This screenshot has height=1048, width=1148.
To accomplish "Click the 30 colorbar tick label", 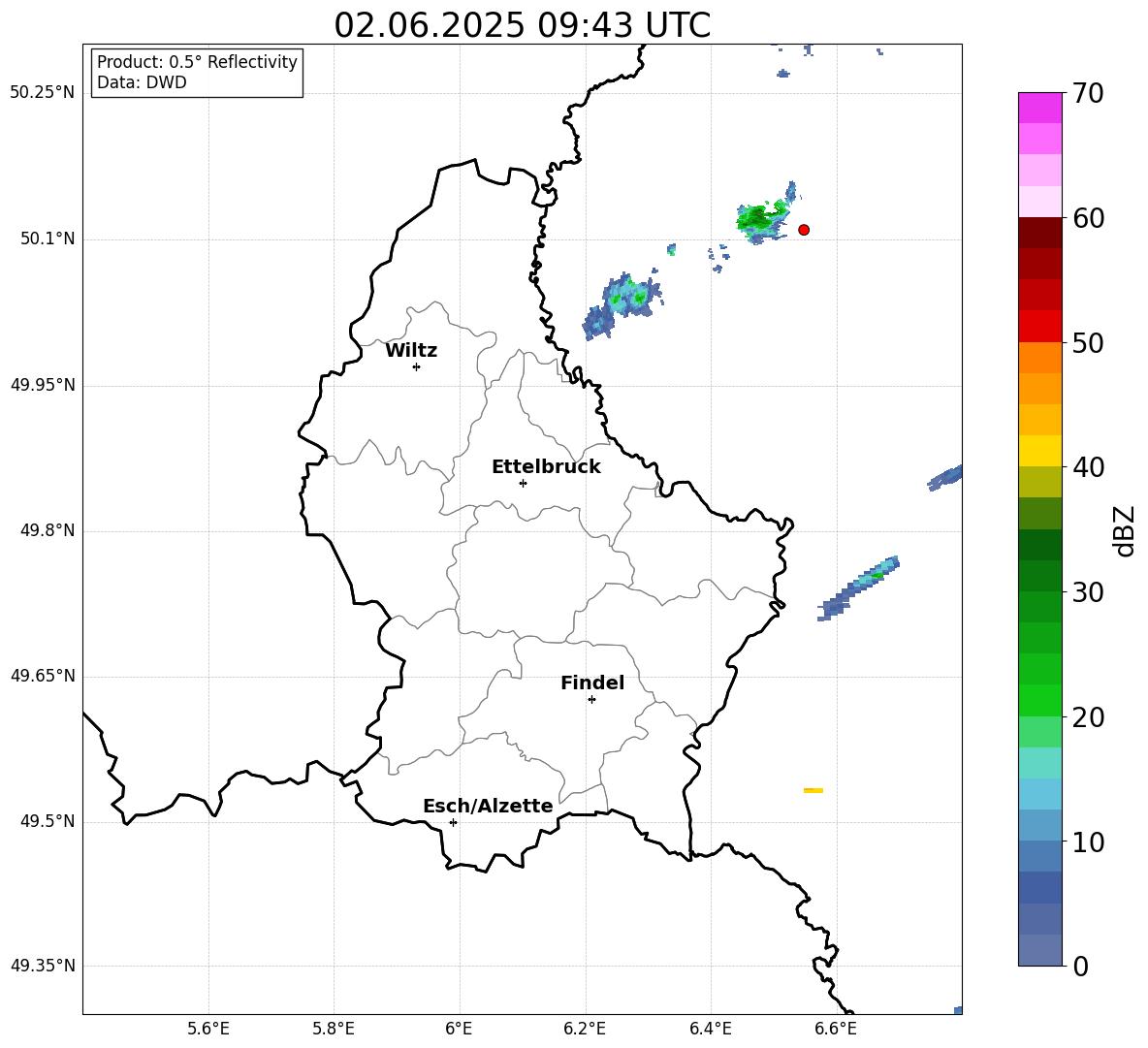I will [x=1088, y=592].
